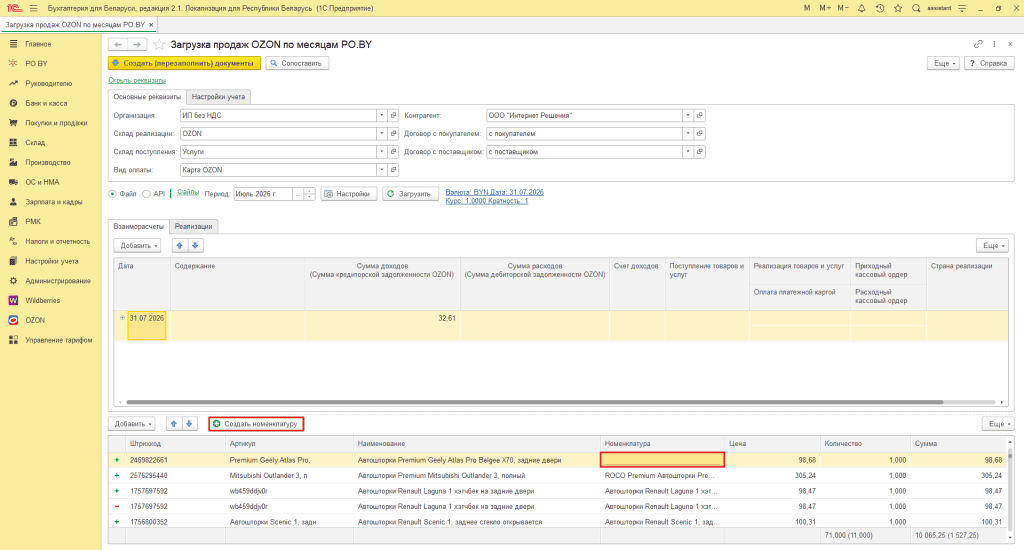Move settlement row up arrow
The height and width of the screenshot is (550, 1024).
click(180, 246)
